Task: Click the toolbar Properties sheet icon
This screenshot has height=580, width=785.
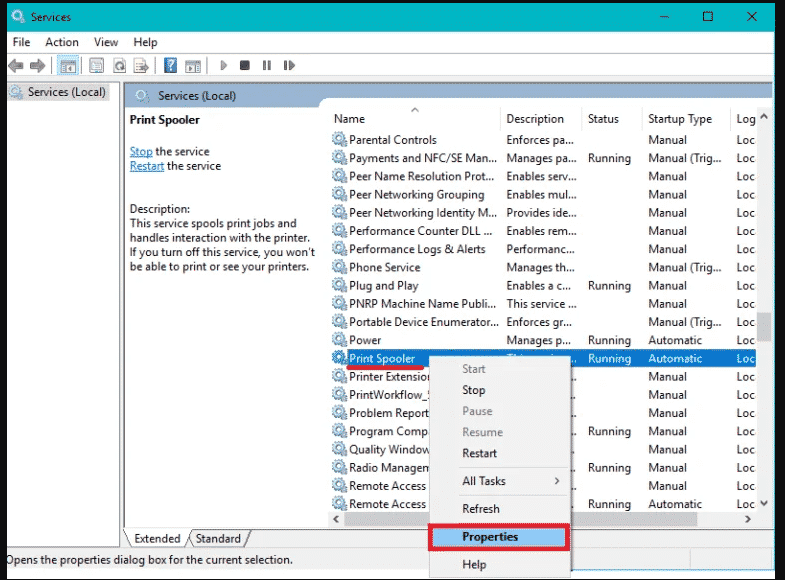Action: (96, 66)
